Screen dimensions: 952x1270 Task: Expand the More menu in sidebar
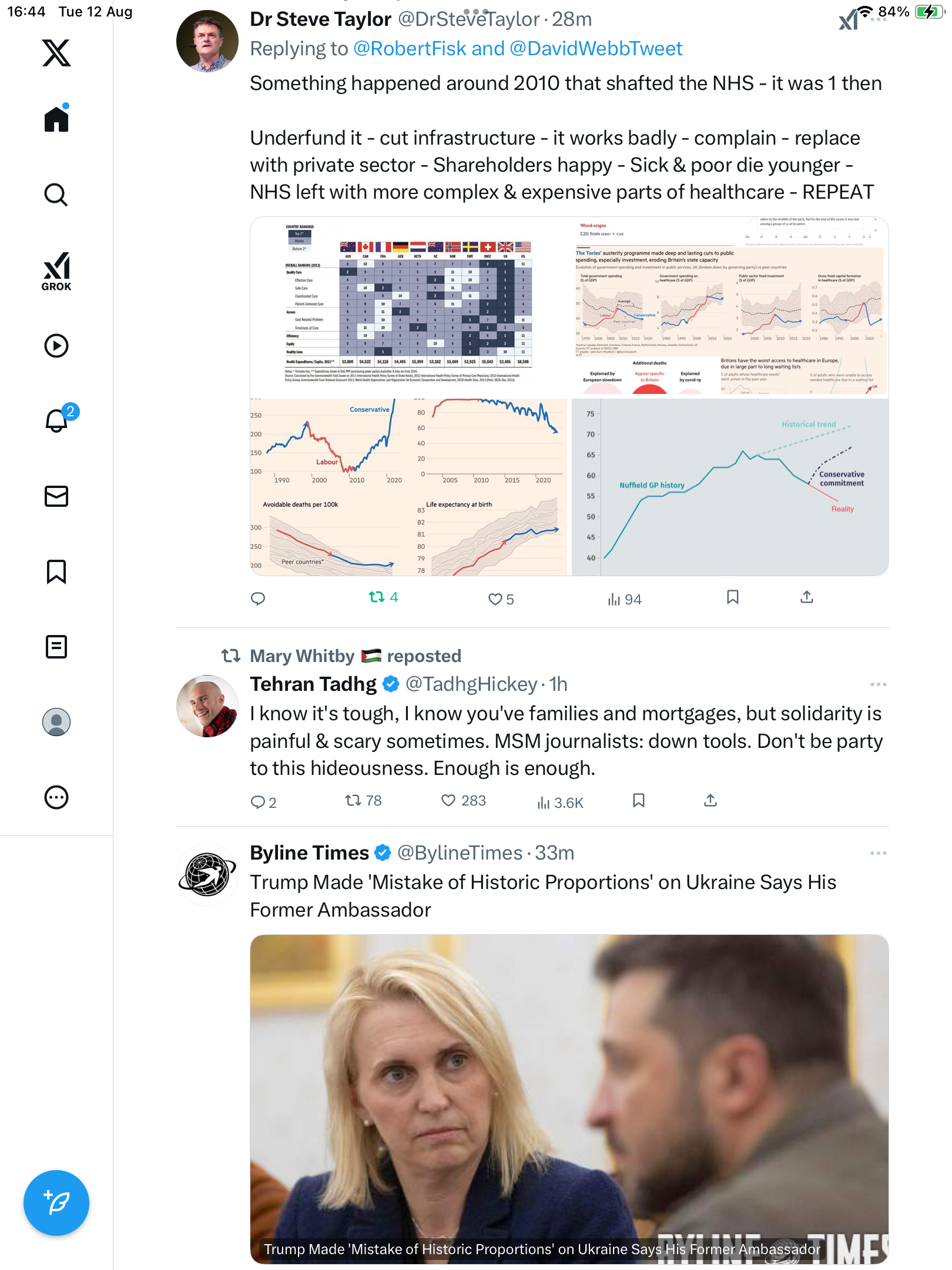[56, 797]
